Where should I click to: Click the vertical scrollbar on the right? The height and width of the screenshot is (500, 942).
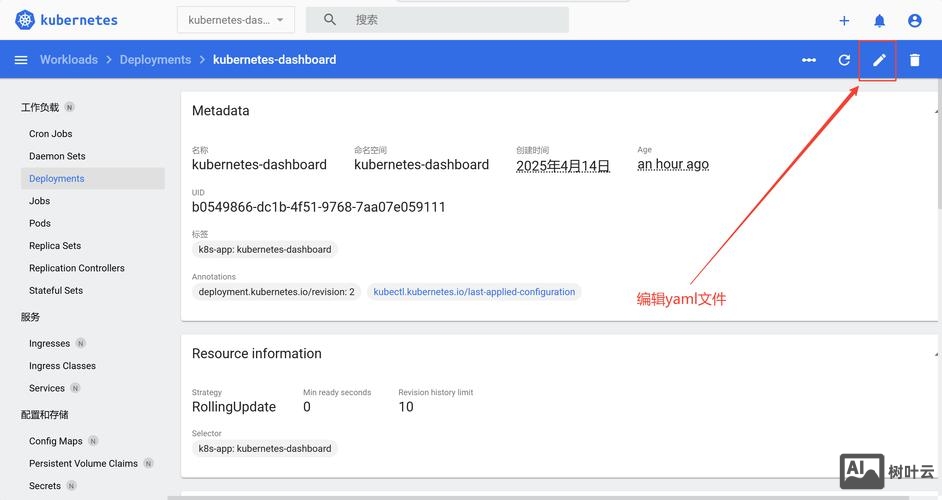pos(939,144)
